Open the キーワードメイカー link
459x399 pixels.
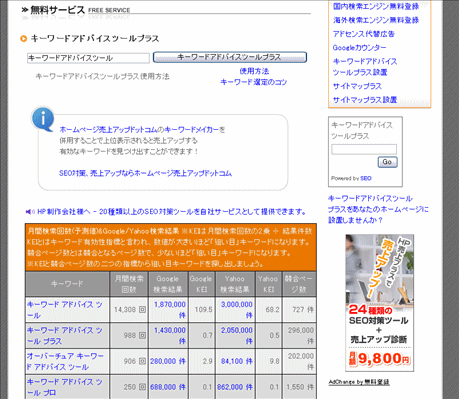coord(192,129)
